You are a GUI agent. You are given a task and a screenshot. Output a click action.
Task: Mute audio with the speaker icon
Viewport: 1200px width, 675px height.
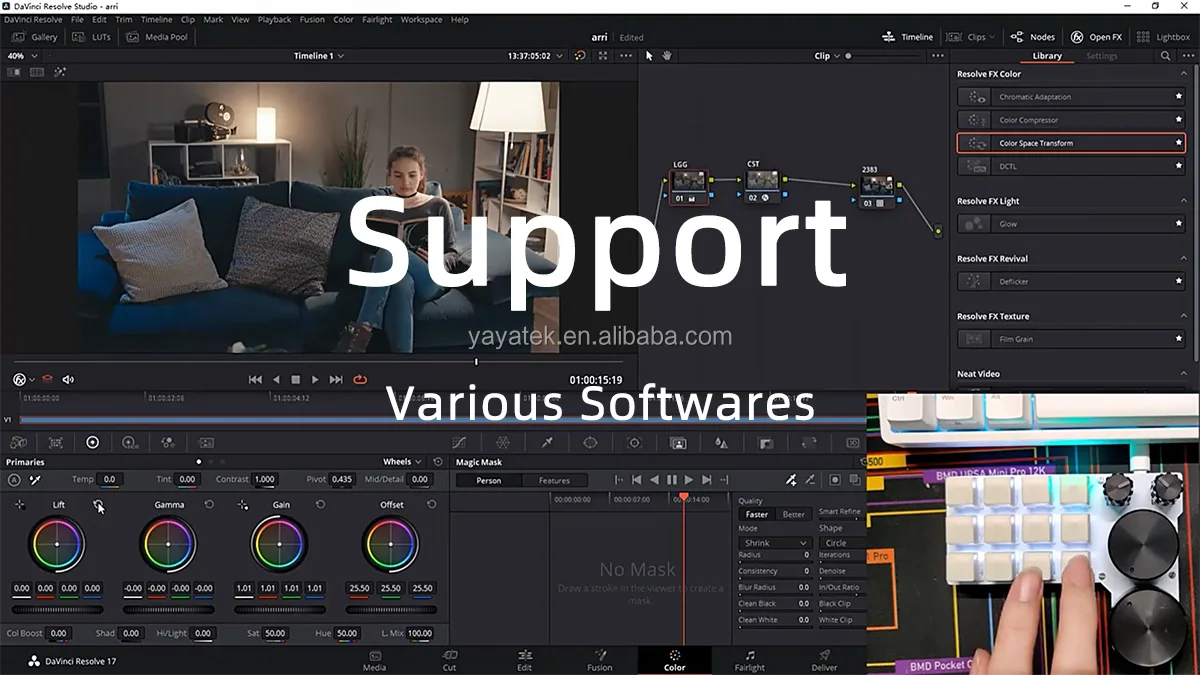(68, 380)
